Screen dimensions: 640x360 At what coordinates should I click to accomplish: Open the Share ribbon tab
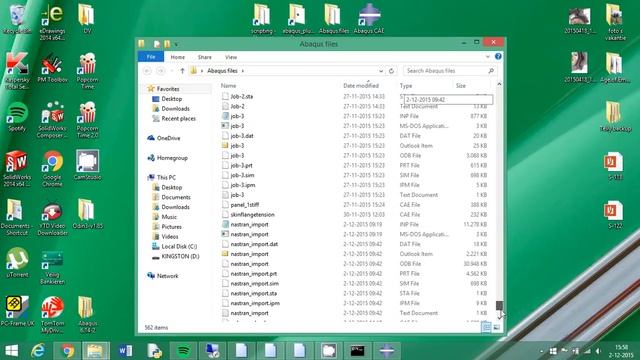(204, 57)
